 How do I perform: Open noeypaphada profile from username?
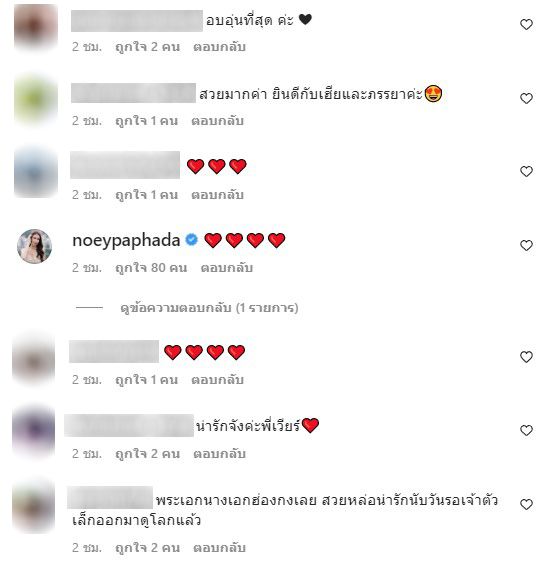pyautogui.click(x=126, y=240)
